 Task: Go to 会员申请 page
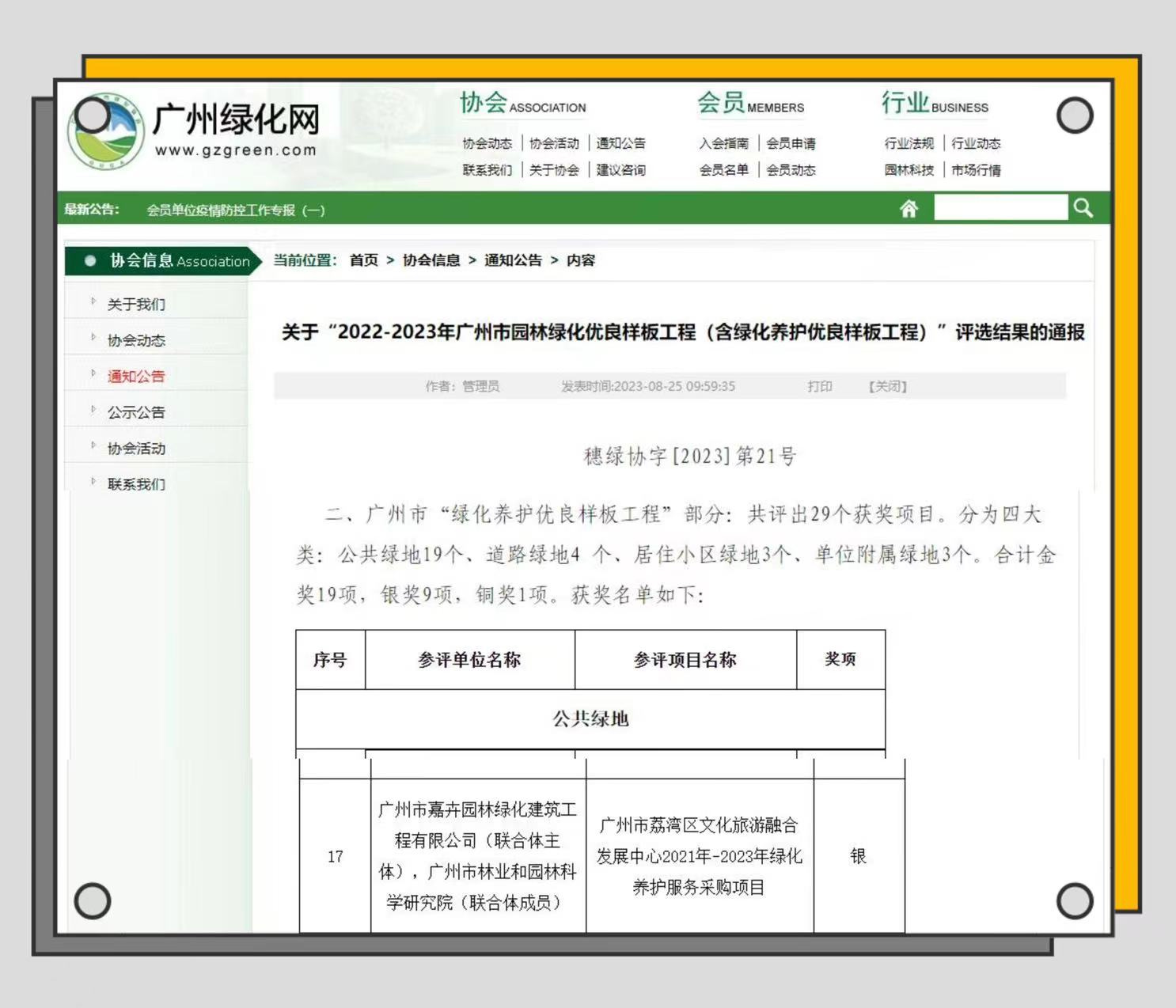(x=791, y=143)
